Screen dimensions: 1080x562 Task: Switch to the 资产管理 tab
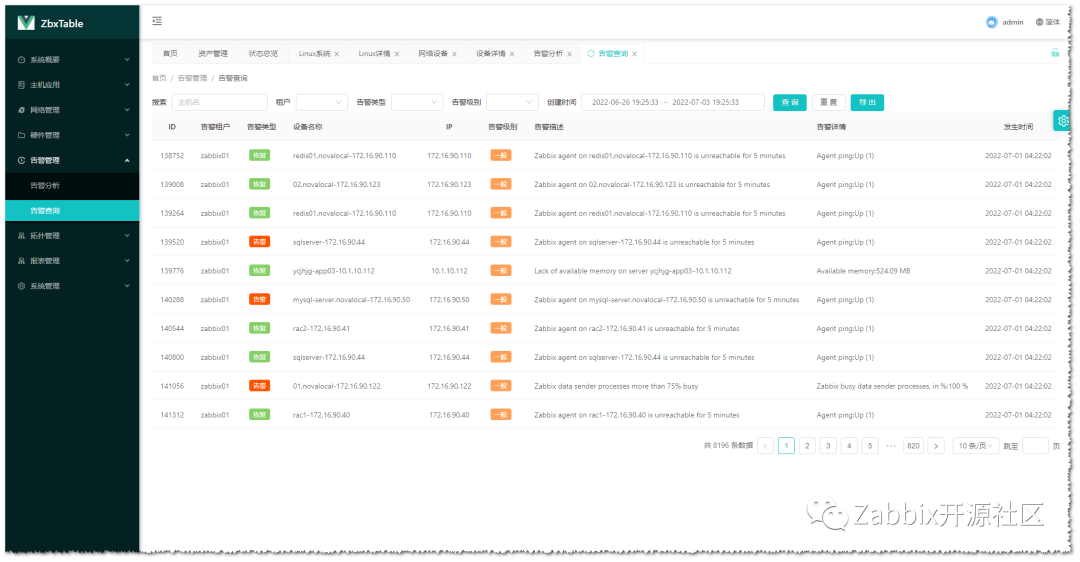click(x=213, y=53)
